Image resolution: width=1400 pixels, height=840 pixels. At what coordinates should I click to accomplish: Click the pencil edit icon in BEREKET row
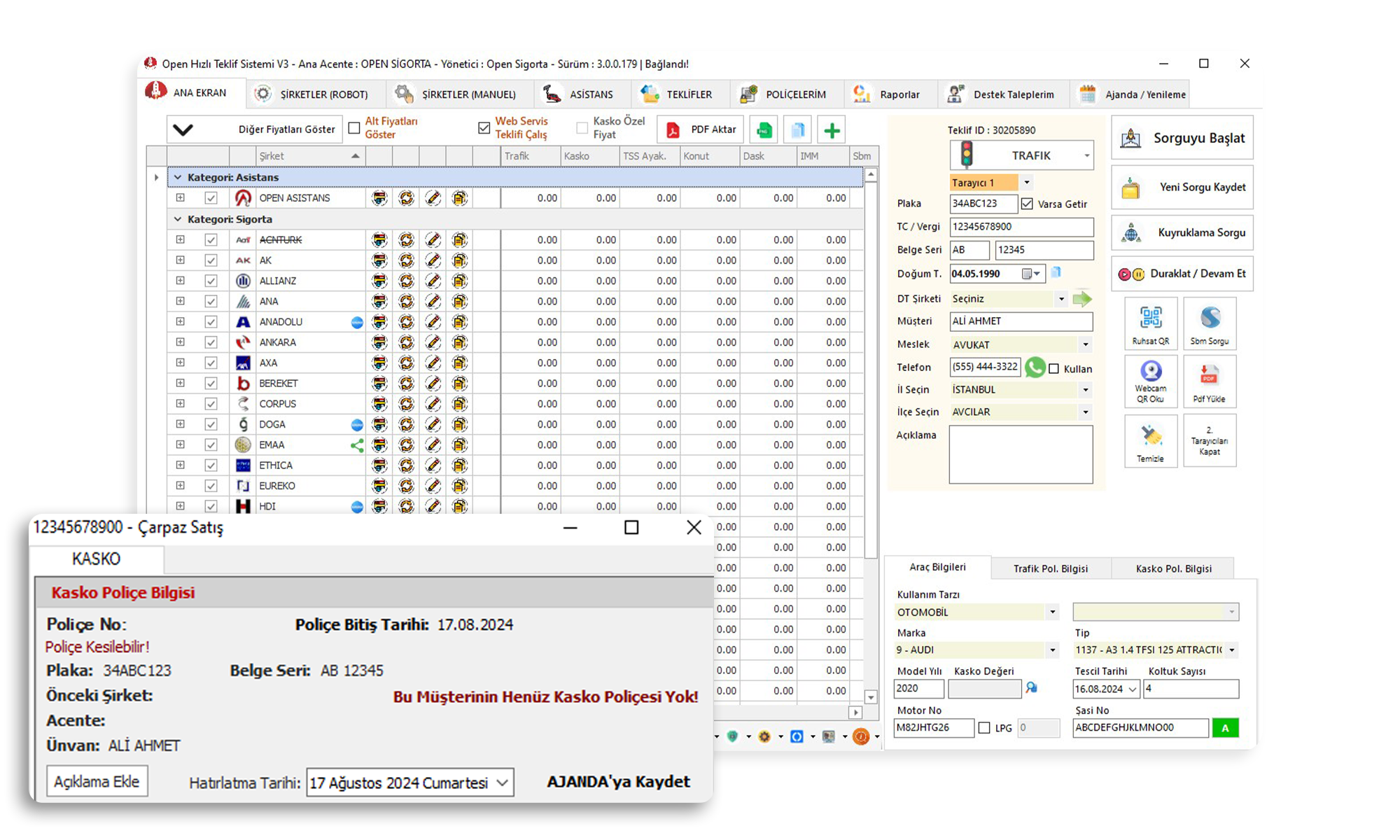pyautogui.click(x=433, y=384)
